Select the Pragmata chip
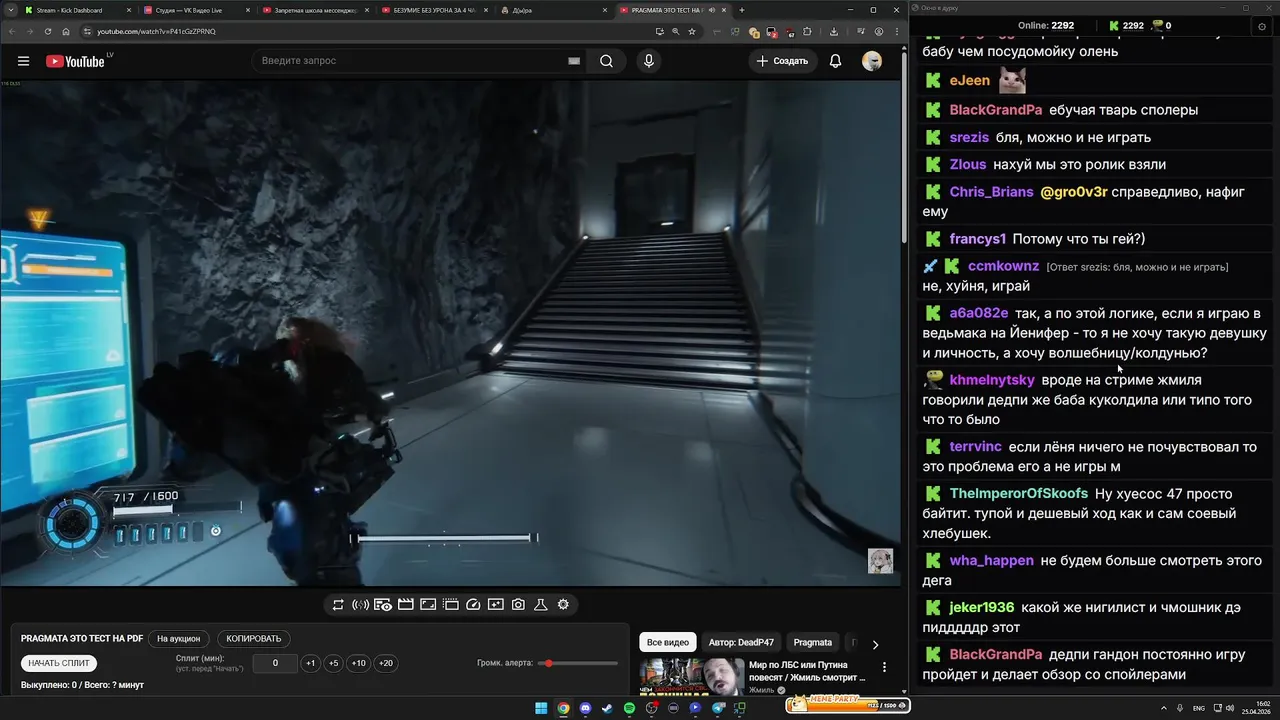The image size is (1280, 720). click(x=813, y=643)
